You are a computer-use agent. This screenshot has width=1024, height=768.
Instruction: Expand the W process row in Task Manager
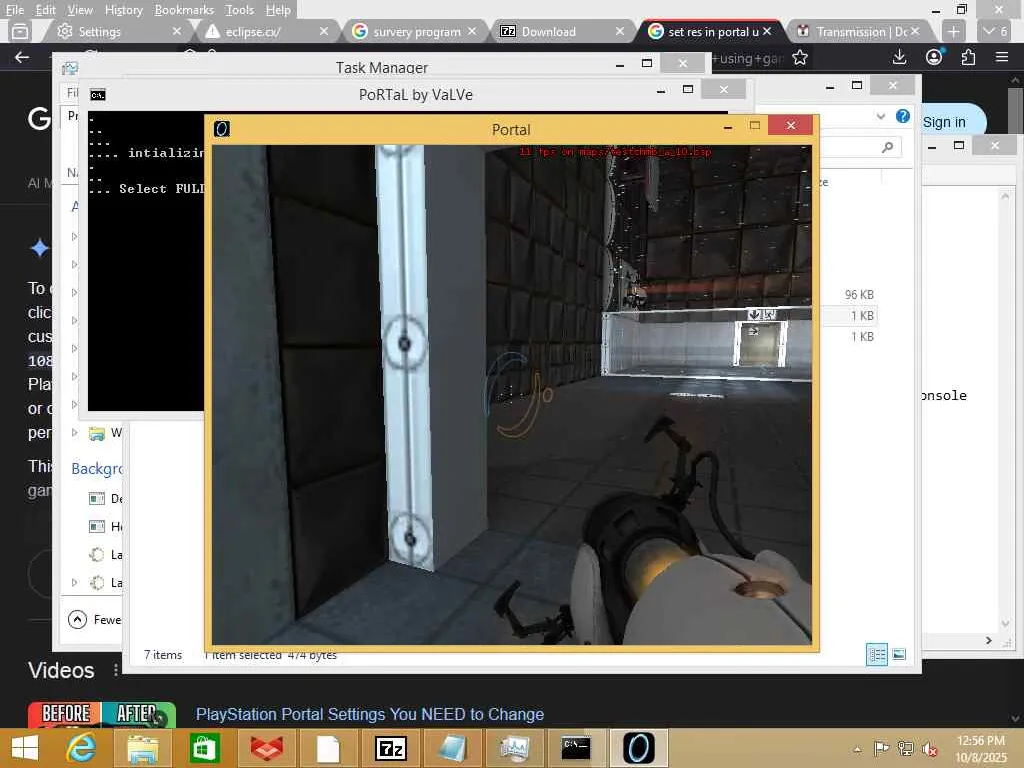[x=74, y=432]
